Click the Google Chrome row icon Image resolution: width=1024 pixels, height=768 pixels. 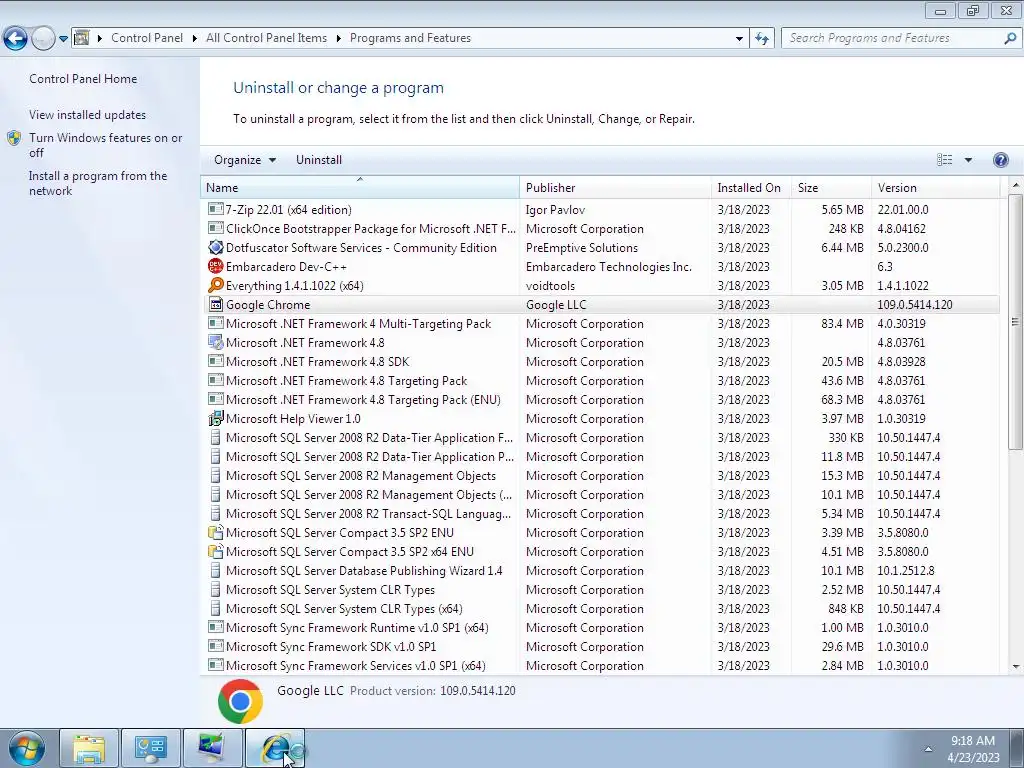(216, 304)
